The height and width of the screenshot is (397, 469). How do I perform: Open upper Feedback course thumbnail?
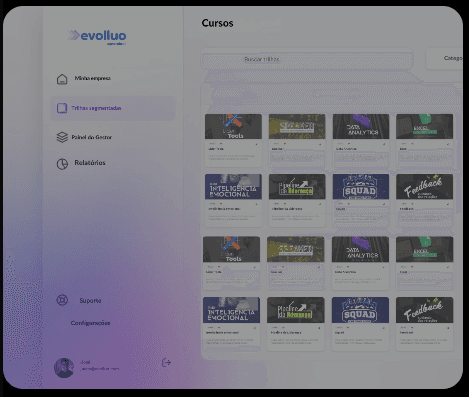click(x=424, y=186)
